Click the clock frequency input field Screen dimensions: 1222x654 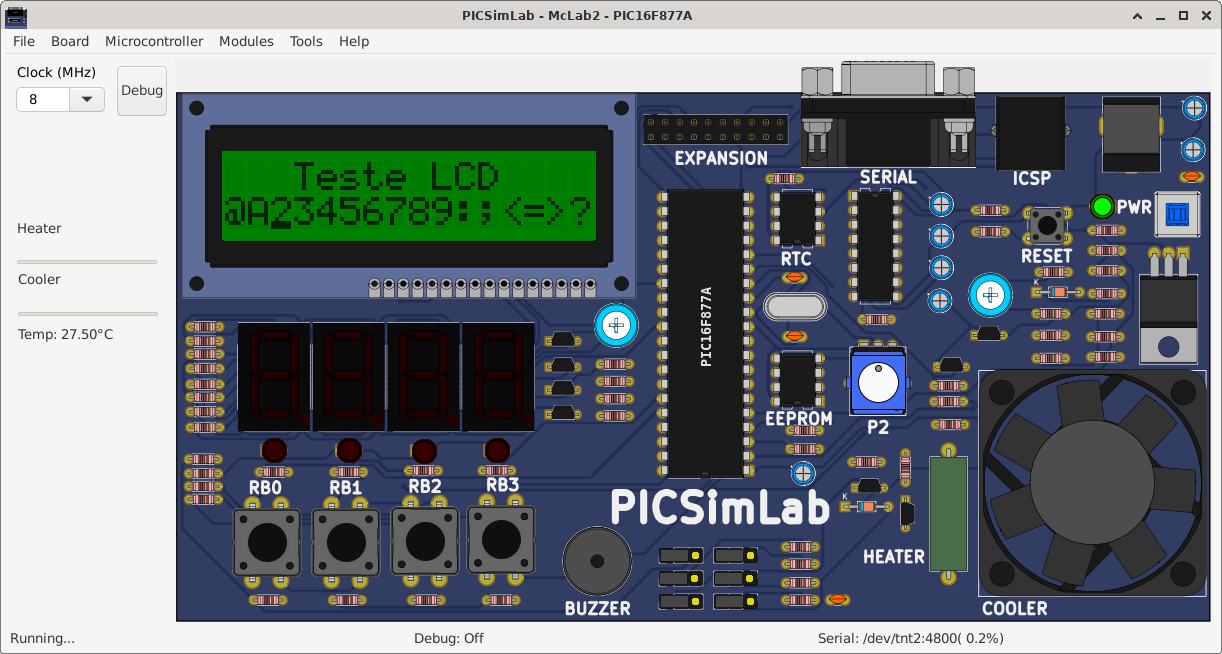pyautogui.click(x=42, y=99)
